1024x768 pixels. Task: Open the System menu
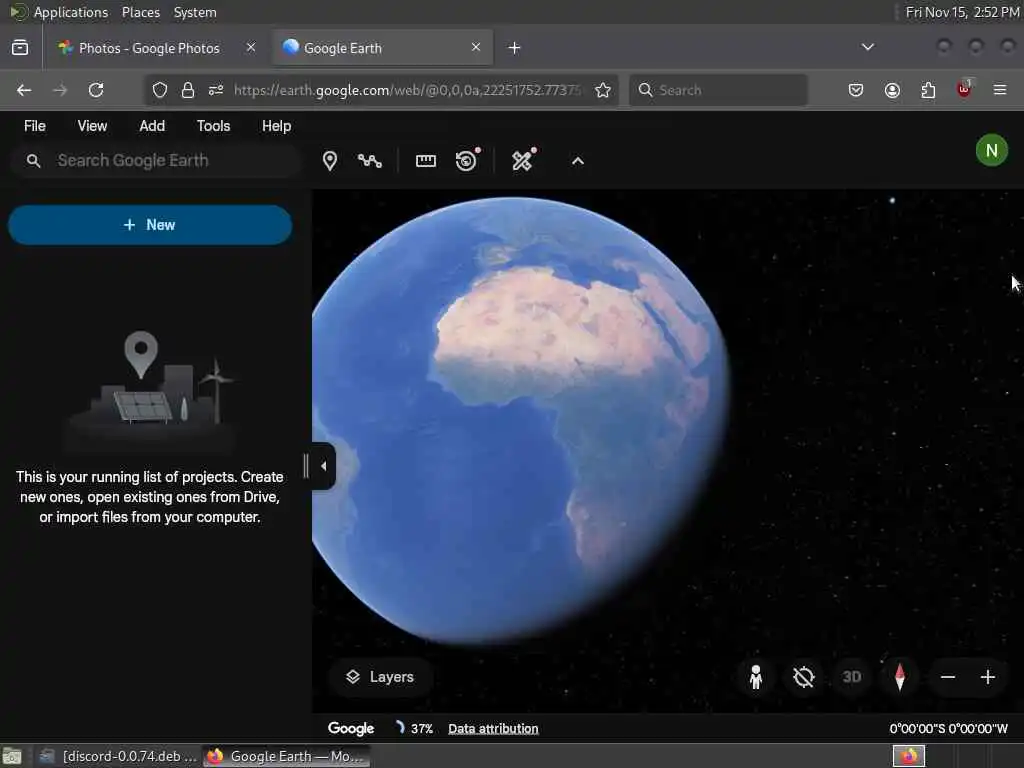click(195, 12)
